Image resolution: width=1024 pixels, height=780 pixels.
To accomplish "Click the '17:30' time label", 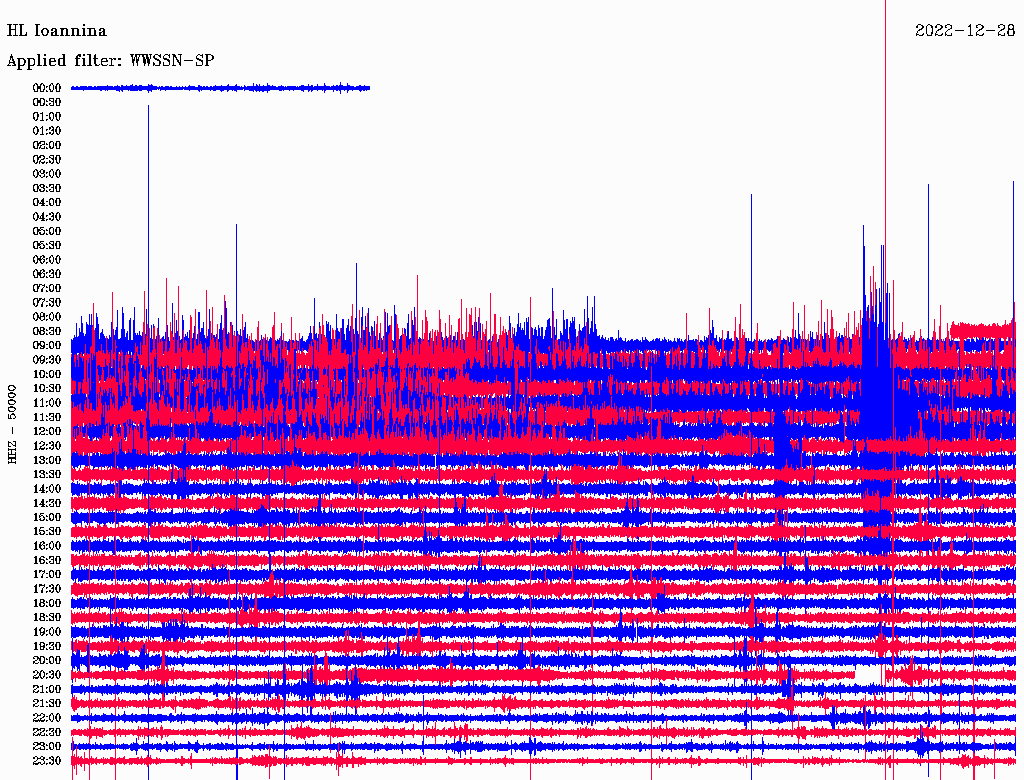I will (x=47, y=589).
